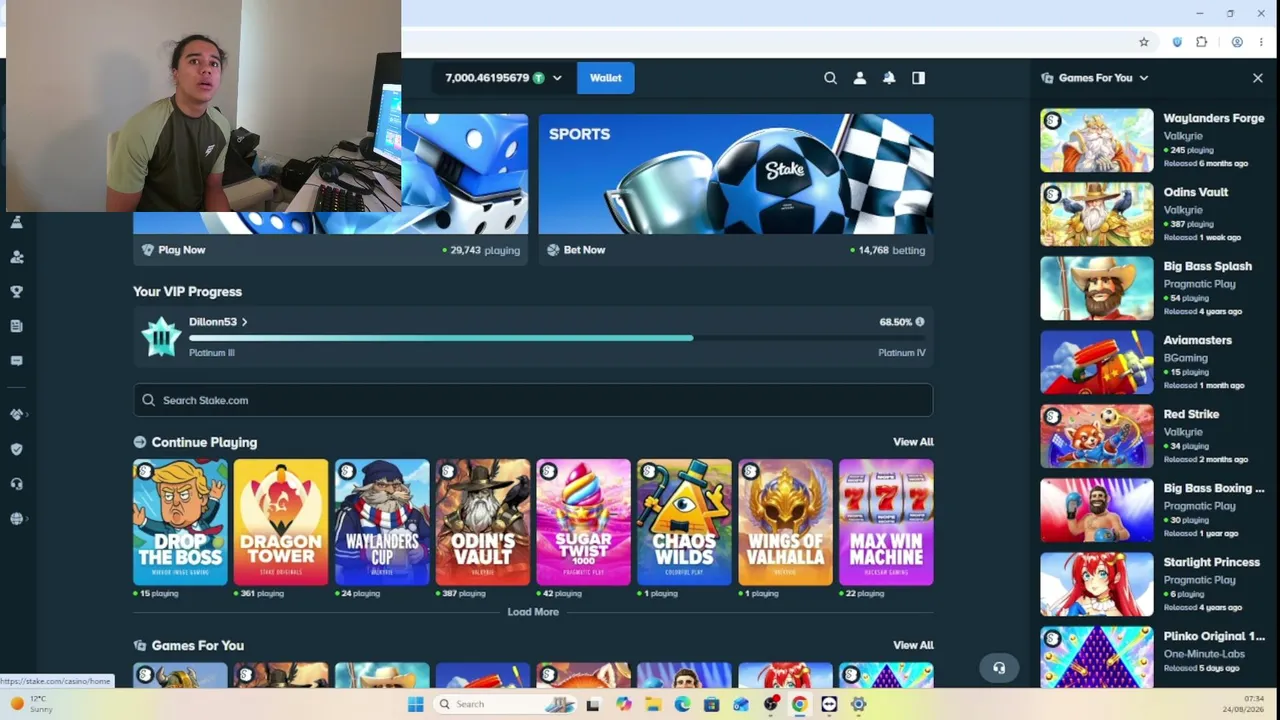Open the Windows Start menu
The height and width of the screenshot is (720, 1280).
416,704
